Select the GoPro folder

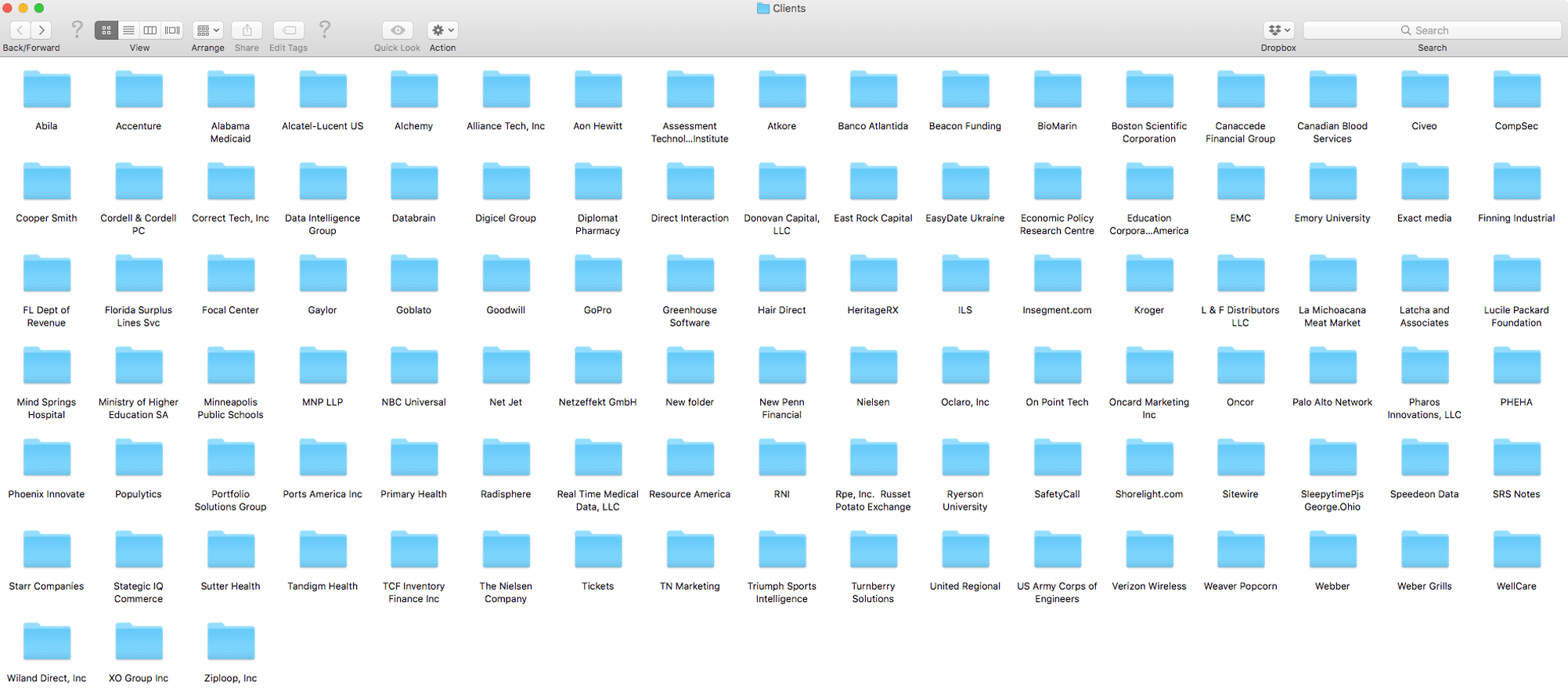pos(598,273)
